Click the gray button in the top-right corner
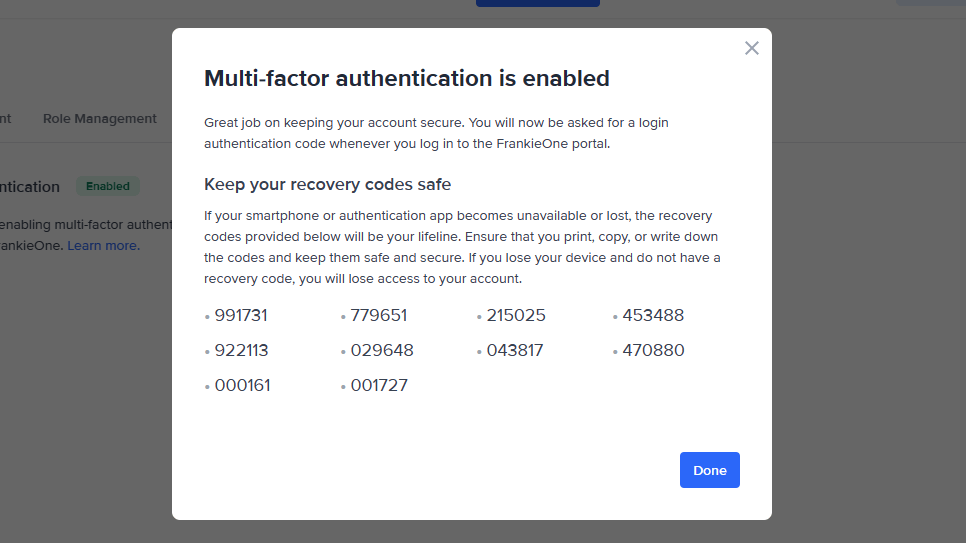The height and width of the screenshot is (543, 966). (930, 3)
